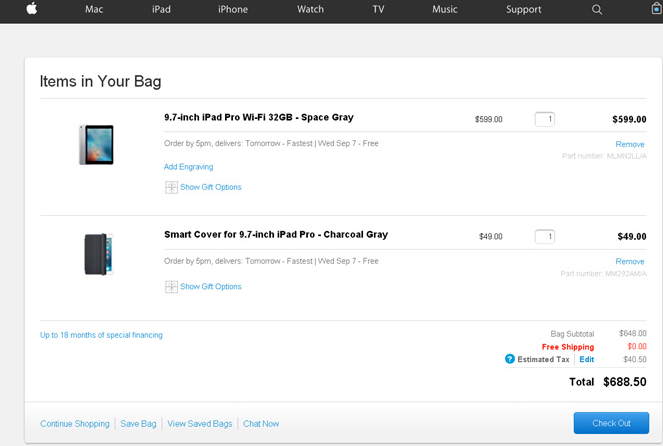Click Continue Shopping link
The width and height of the screenshot is (663, 446).
click(74, 424)
